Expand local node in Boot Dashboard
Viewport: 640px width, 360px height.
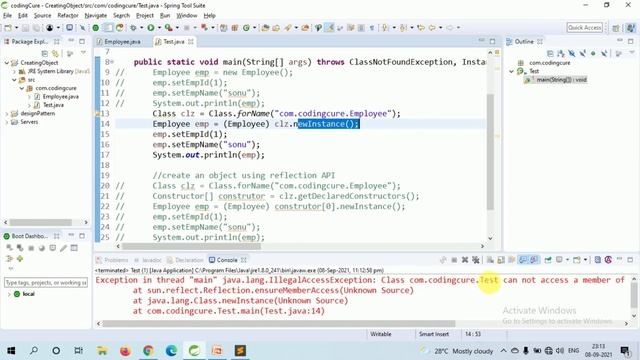click(x=9, y=294)
